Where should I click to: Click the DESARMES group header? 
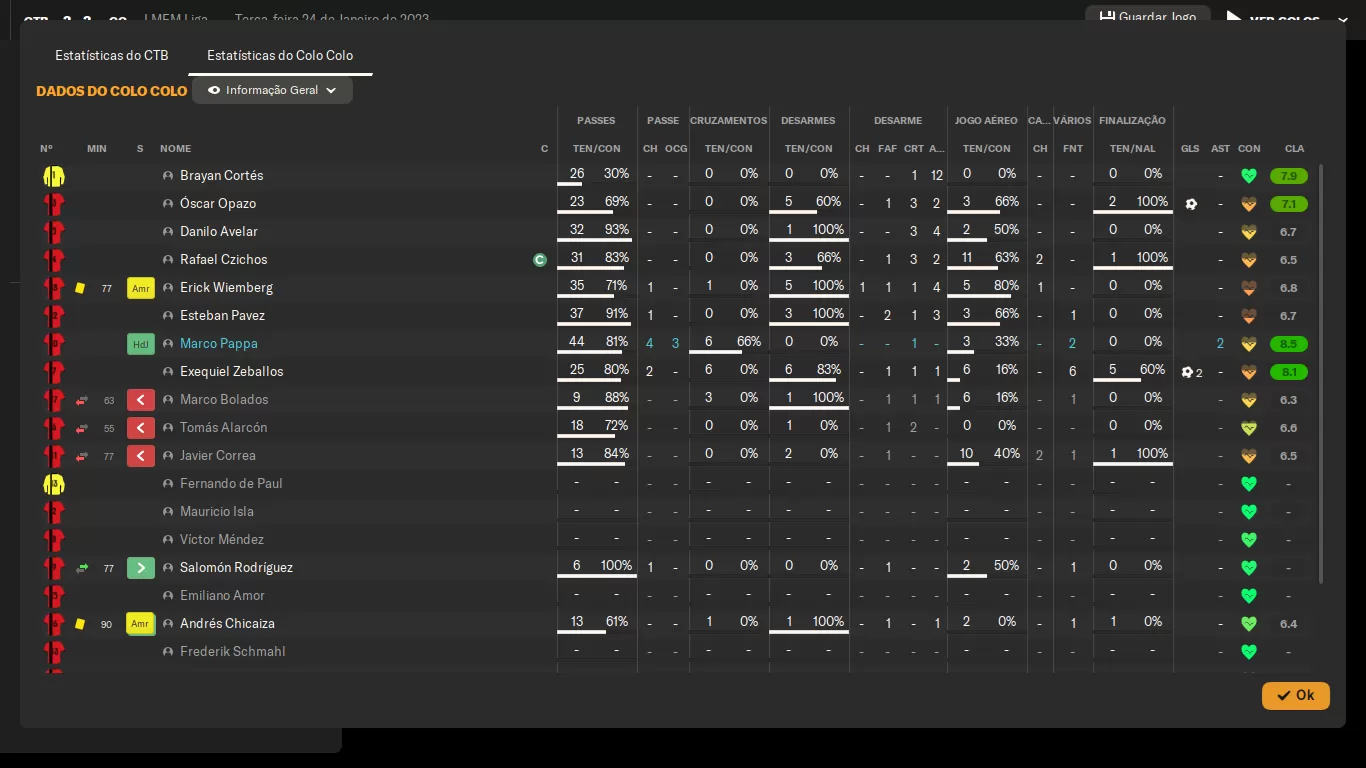click(808, 121)
